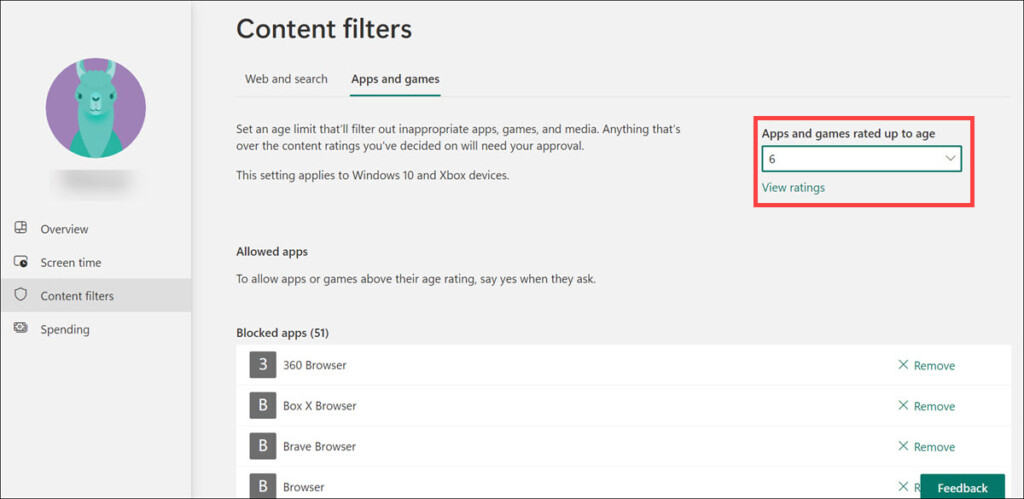This screenshot has height=499, width=1024.
Task: Click the Spending sidebar icon
Action: pos(20,329)
